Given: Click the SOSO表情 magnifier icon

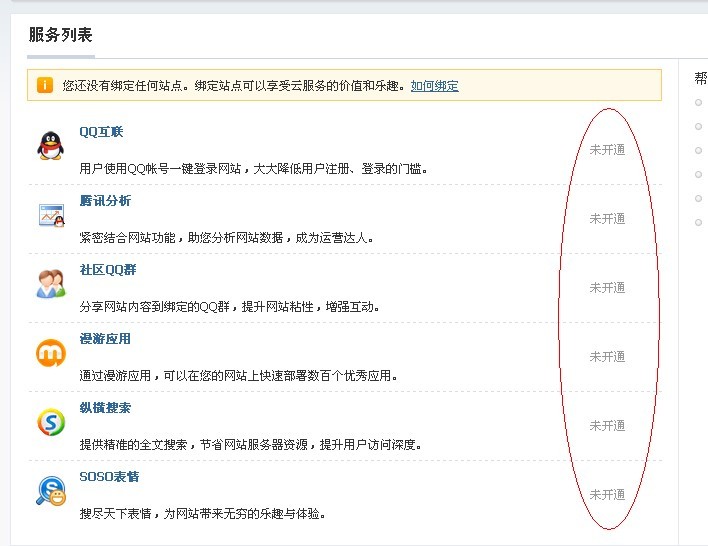Looking at the screenshot, I should click(x=51, y=491).
